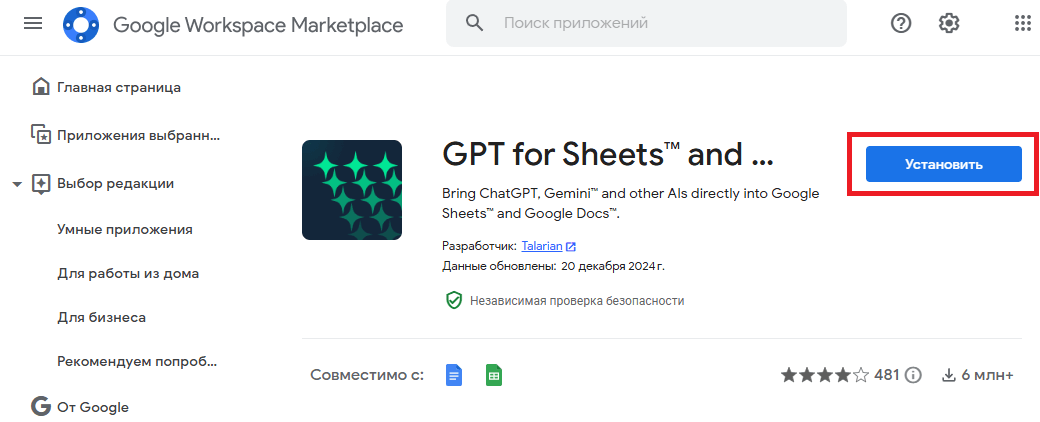Click the Google Sheets compatibility icon
This screenshot has height=422, width=1040.
point(493,376)
